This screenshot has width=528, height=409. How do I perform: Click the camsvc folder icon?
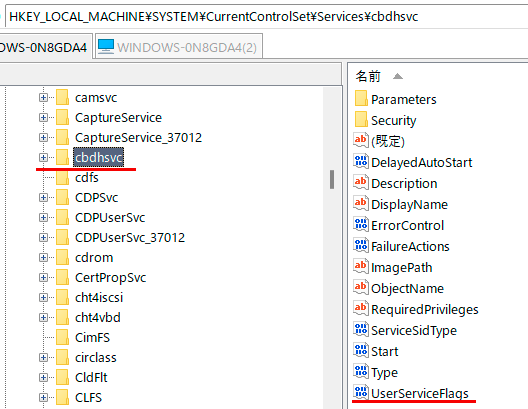pyautogui.click(x=63, y=98)
